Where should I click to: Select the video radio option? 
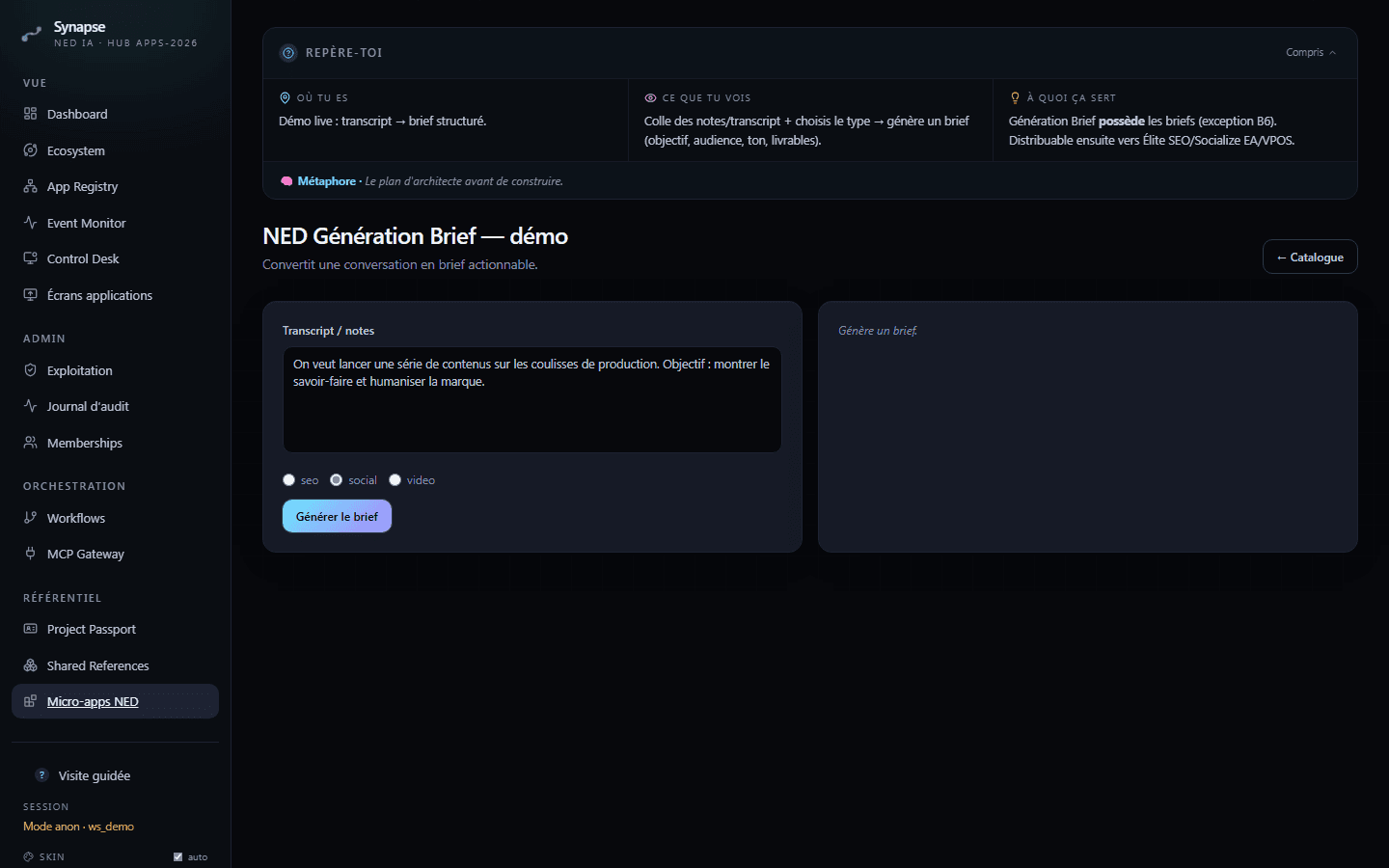[395, 480]
